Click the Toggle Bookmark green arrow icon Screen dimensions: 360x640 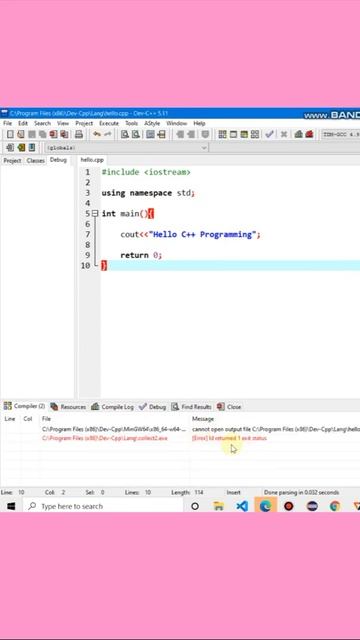tap(21, 147)
